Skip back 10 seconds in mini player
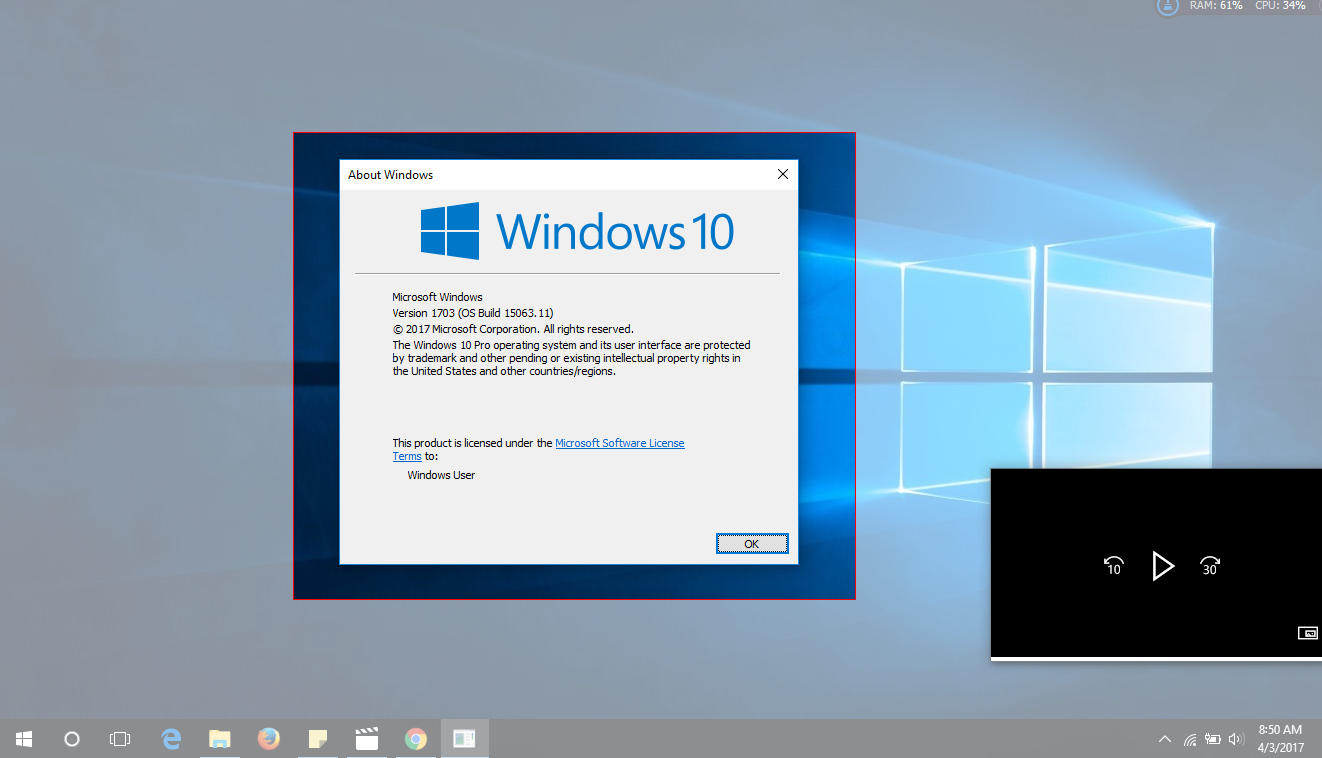The height and width of the screenshot is (758, 1322). tap(1114, 566)
